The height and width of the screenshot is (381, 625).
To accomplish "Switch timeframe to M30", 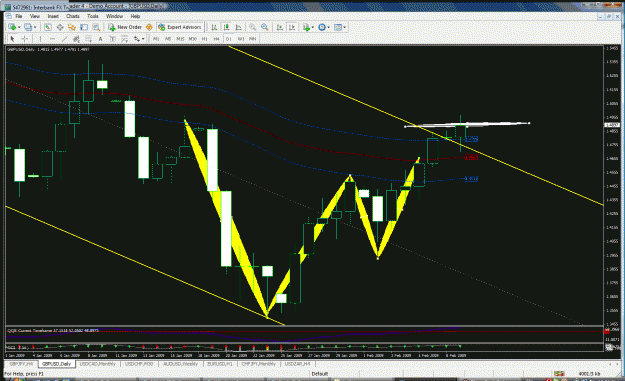I will 193,39.
